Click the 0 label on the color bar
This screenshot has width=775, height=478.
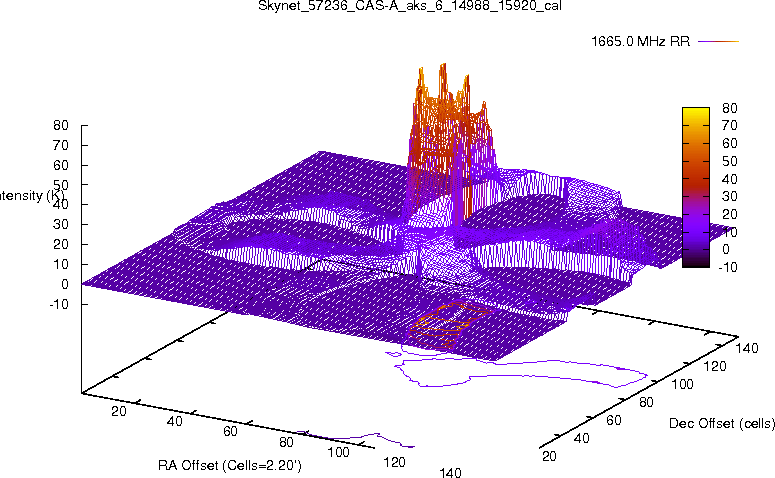[726, 249]
